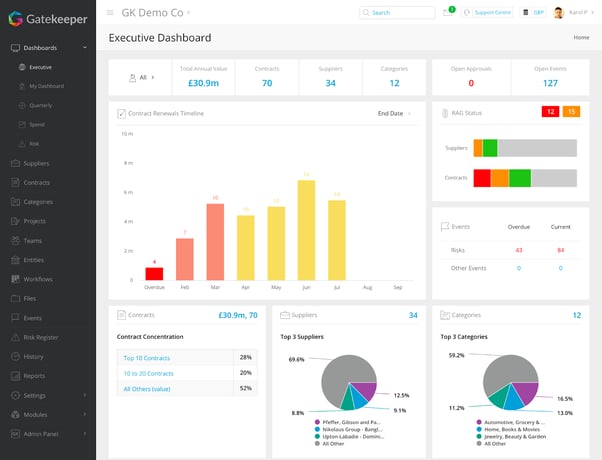602x460 pixels.
Task: Open History in sidebar
Action: [x=33, y=356]
